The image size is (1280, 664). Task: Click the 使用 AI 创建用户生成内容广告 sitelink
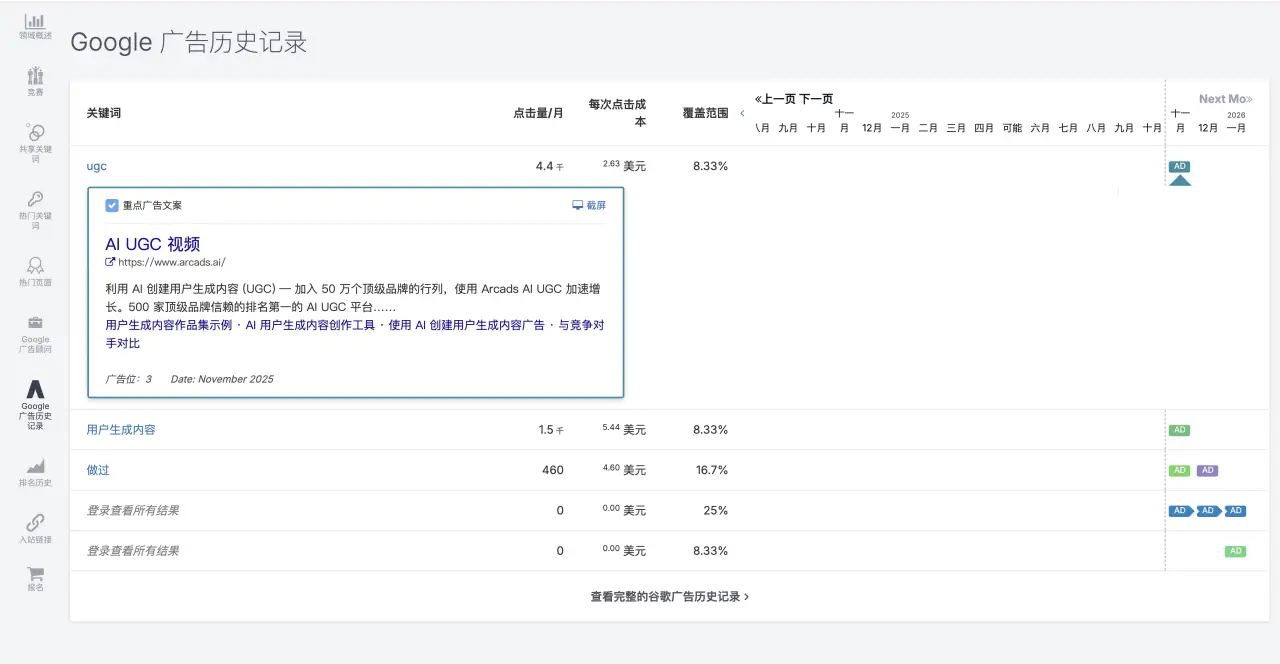click(467, 325)
